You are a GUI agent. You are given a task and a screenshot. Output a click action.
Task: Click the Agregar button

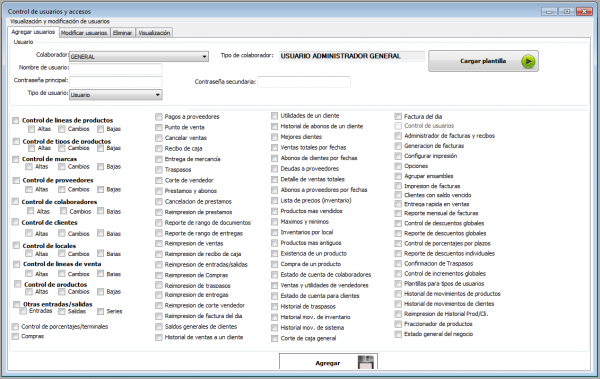coord(328,362)
